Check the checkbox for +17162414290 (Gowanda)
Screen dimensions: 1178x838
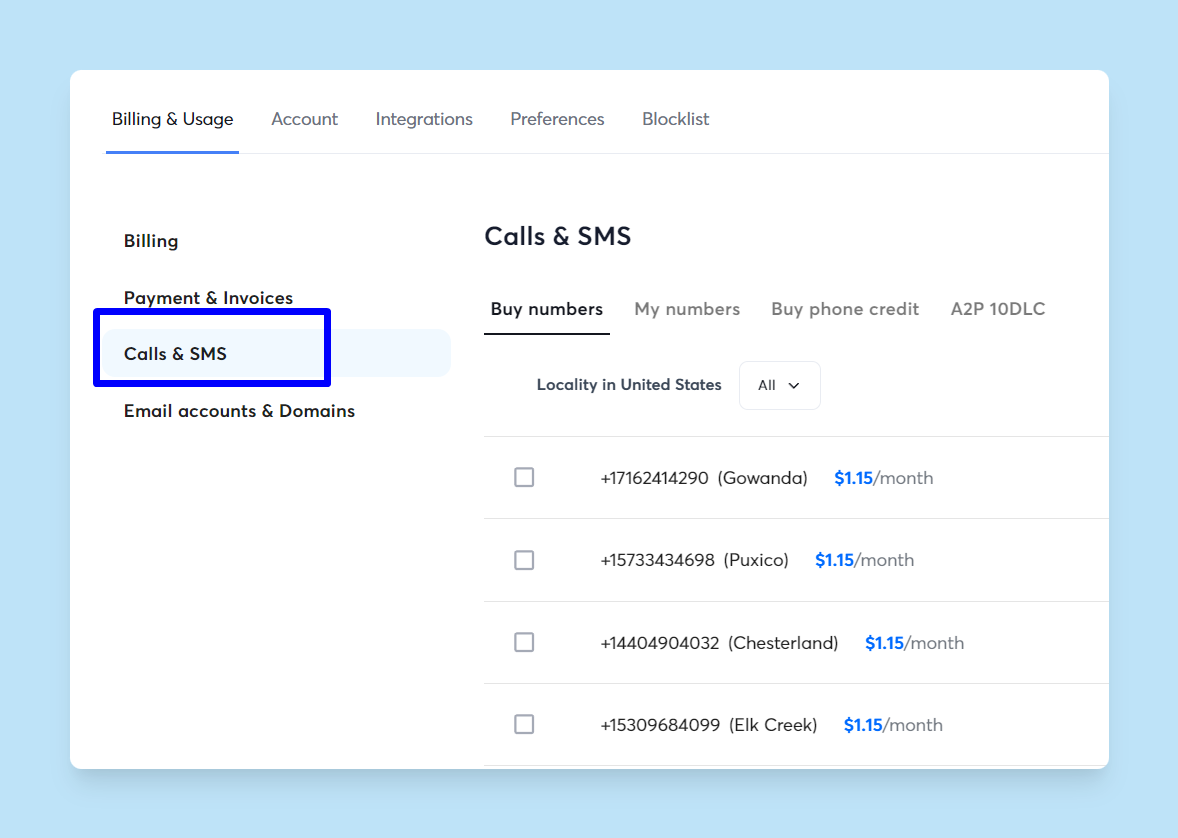click(x=524, y=477)
